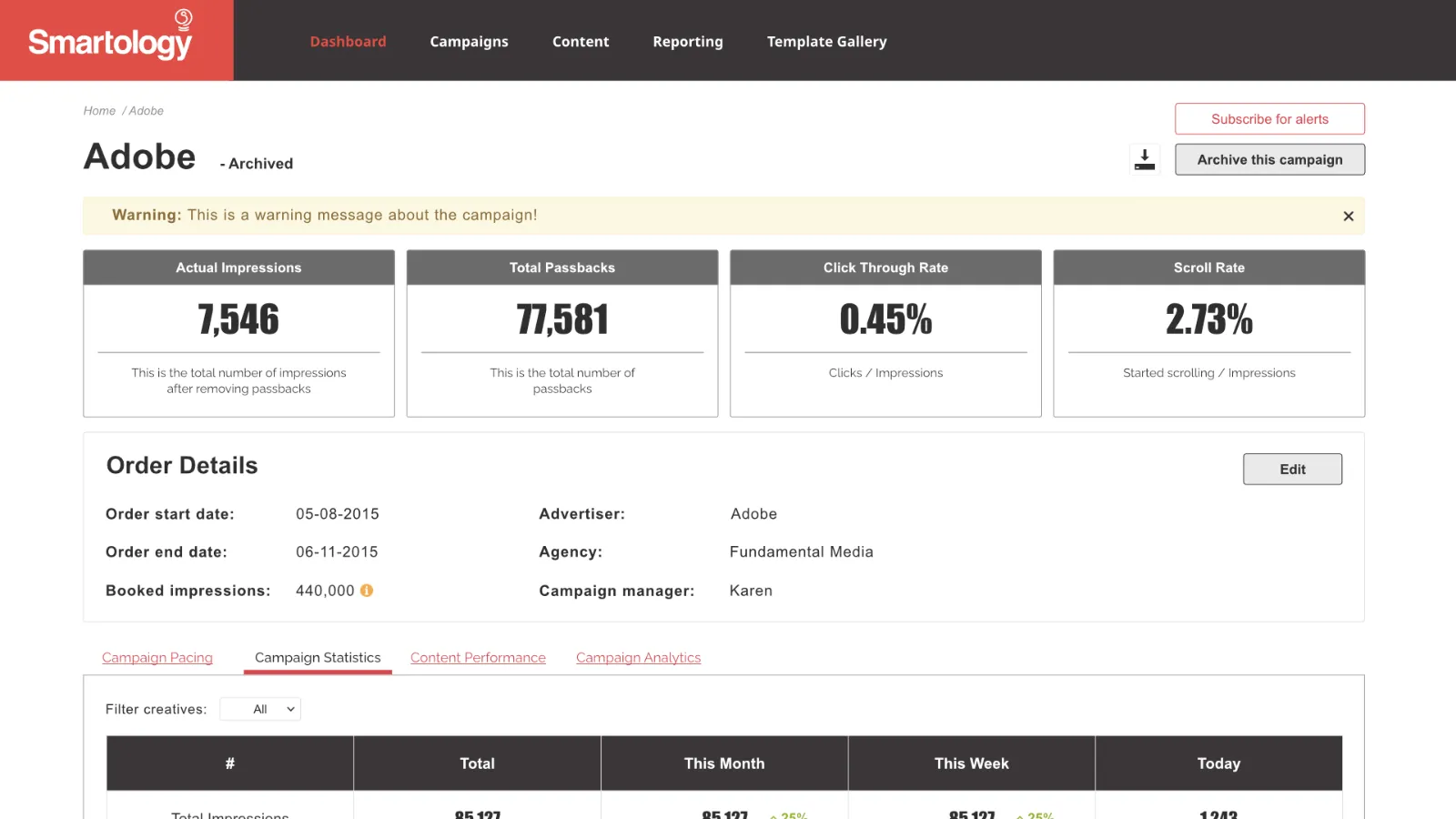This screenshot has height=819, width=1456.
Task: Edit the Order Details
Action: coord(1292,470)
